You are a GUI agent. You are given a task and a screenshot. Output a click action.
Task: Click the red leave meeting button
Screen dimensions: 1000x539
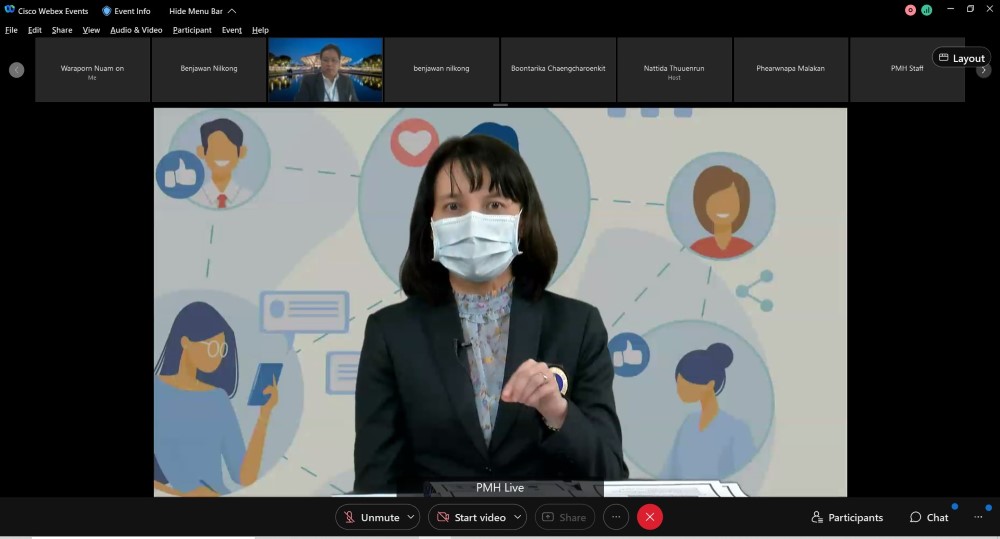[650, 517]
